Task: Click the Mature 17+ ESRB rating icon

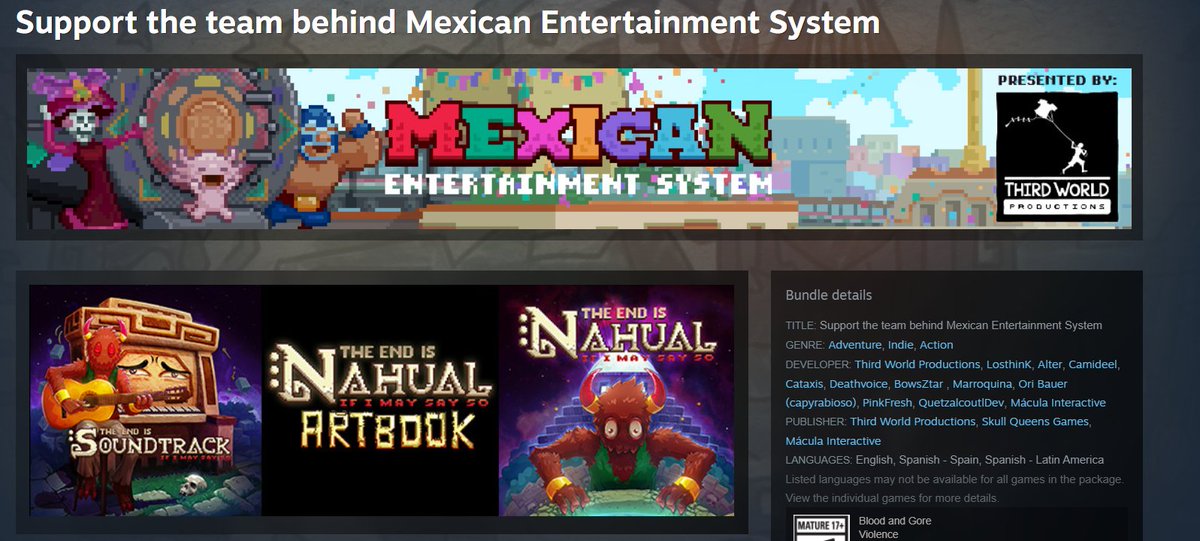Action: point(821,527)
